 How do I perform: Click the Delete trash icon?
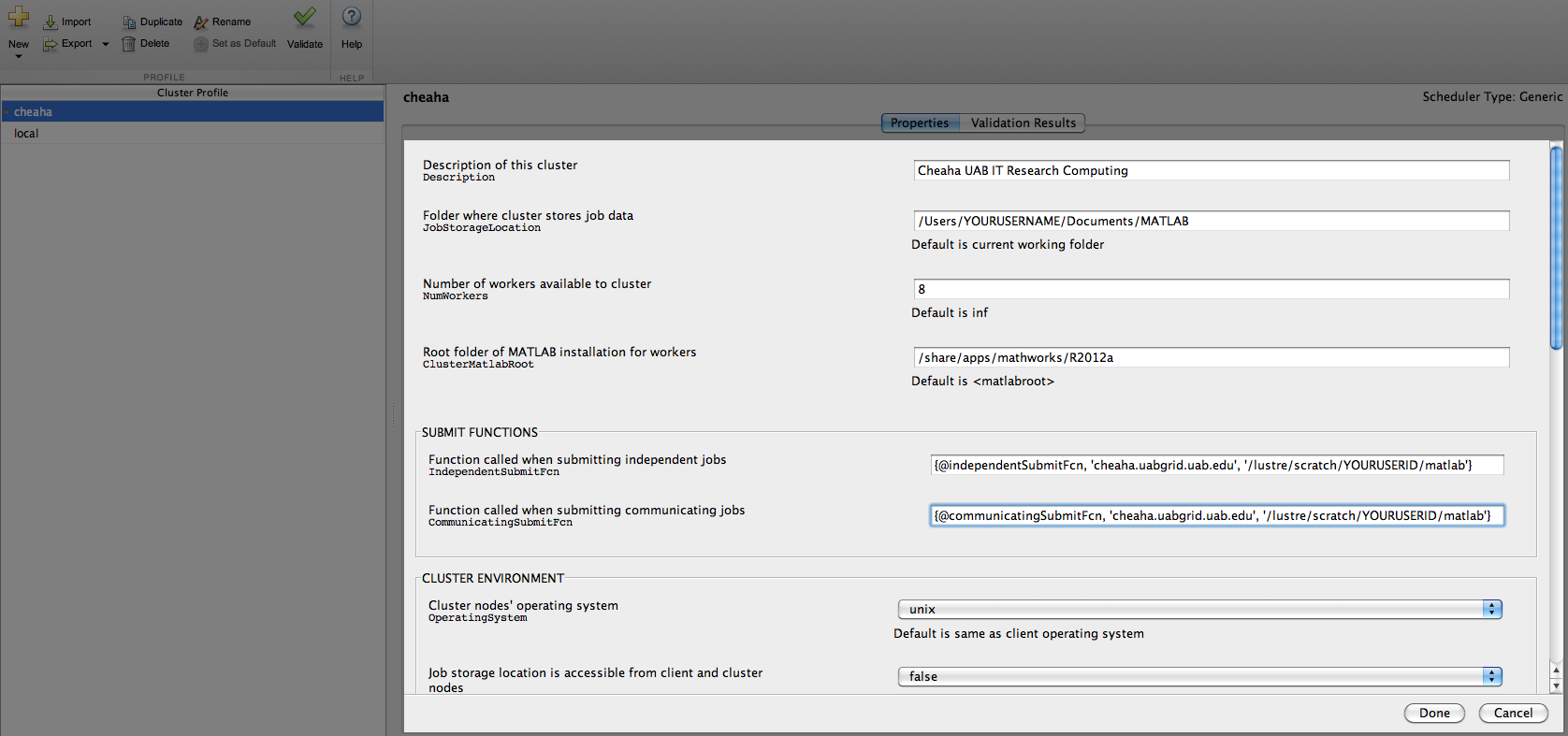click(x=129, y=44)
